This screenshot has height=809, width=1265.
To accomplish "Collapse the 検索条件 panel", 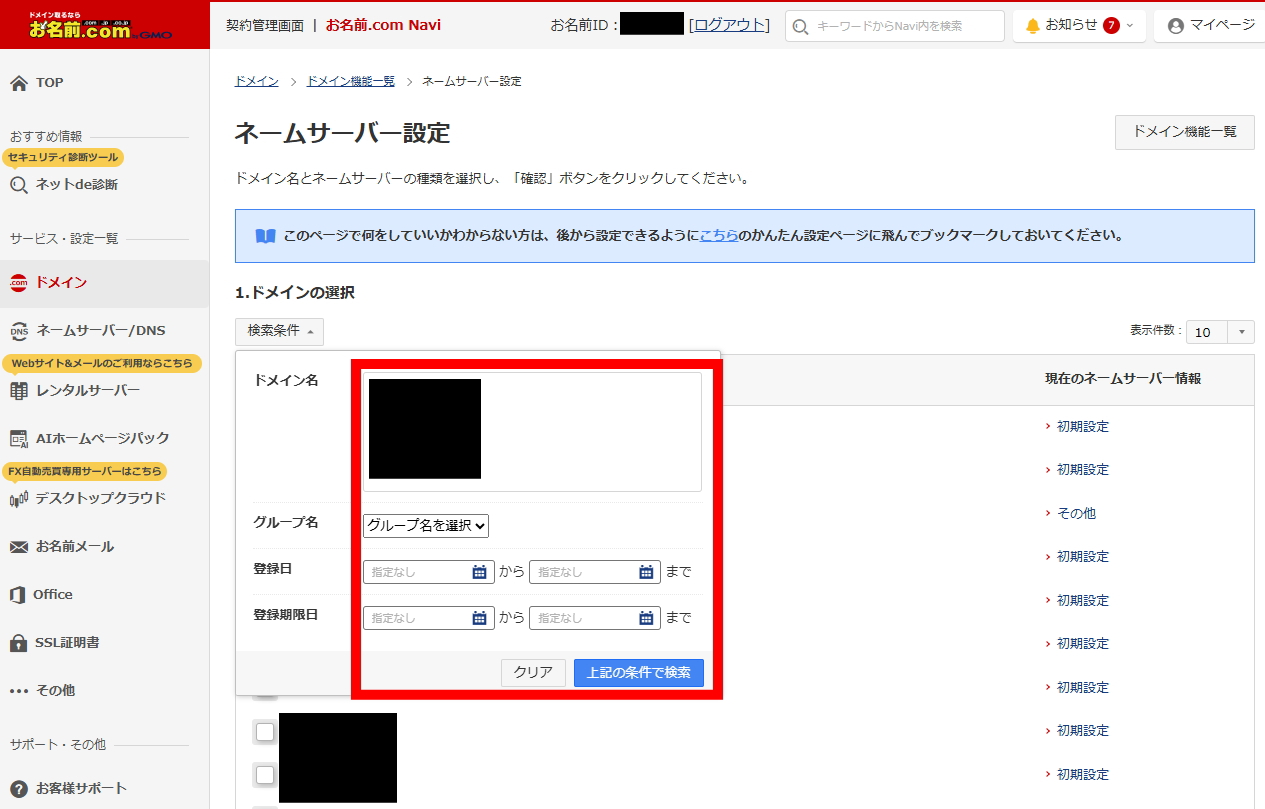I will (280, 331).
